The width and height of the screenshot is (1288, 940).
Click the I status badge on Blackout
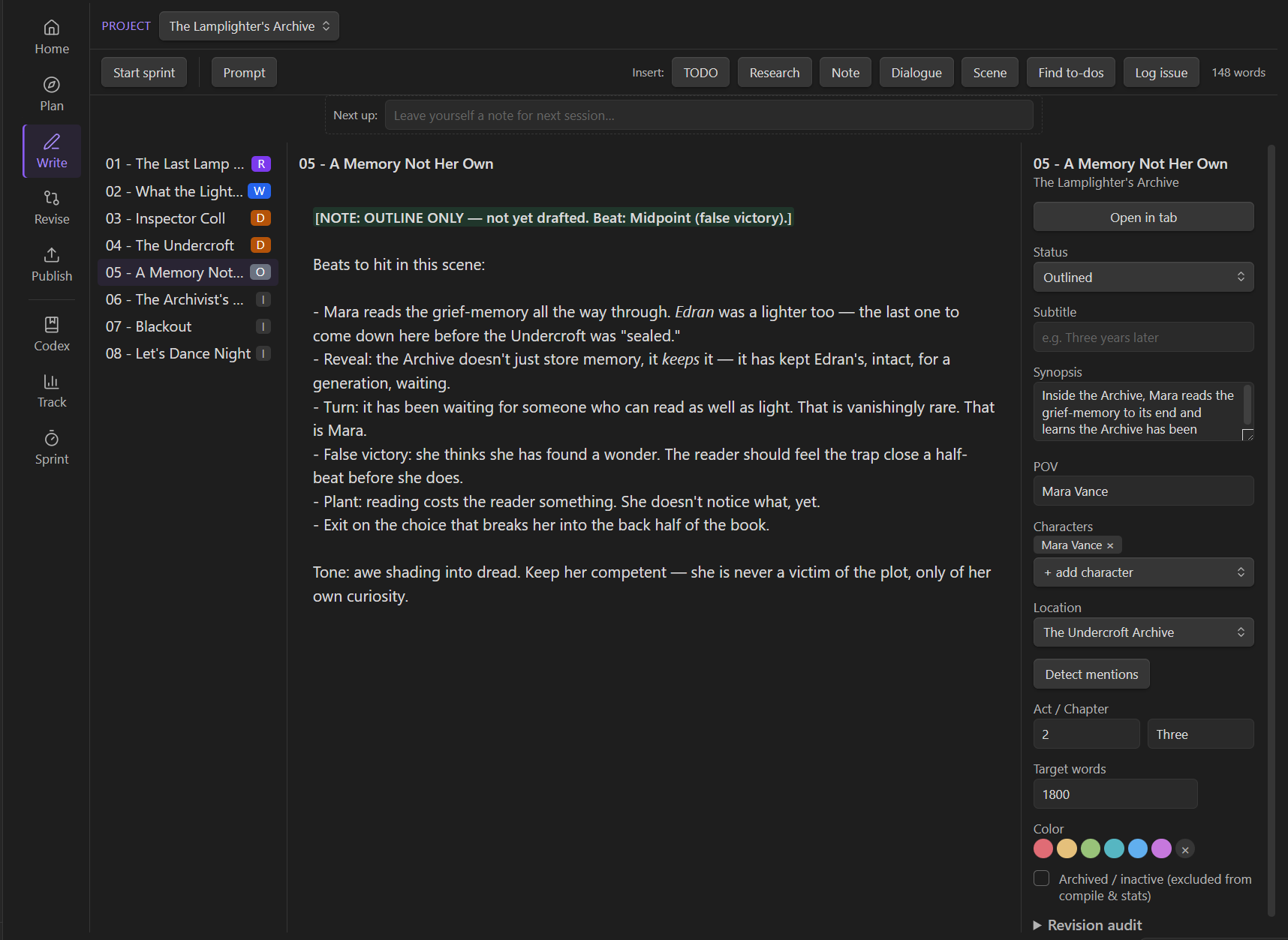pyautogui.click(x=263, y=326)
